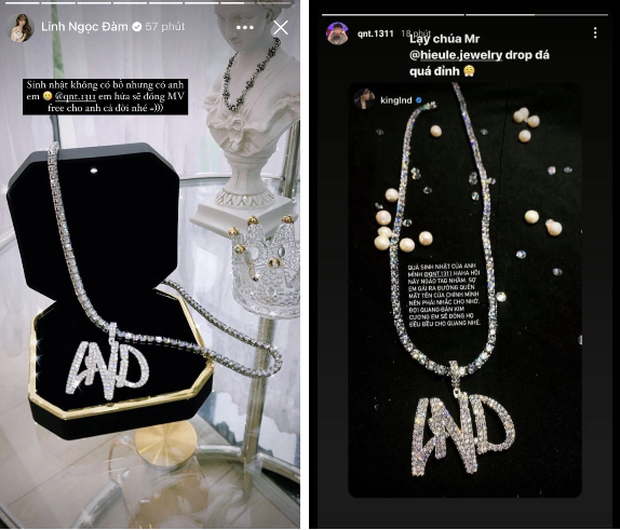Click the verified badge beside Linh Ngọc Đàm

(x=137, y=27)
